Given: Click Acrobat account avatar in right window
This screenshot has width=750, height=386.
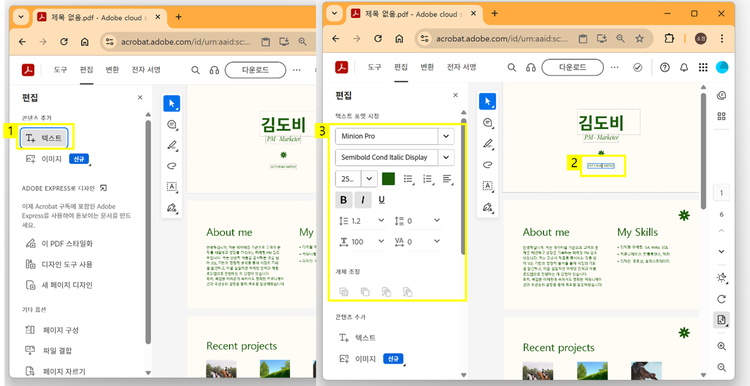Looking at the screenshot, I should pos(722,67).
